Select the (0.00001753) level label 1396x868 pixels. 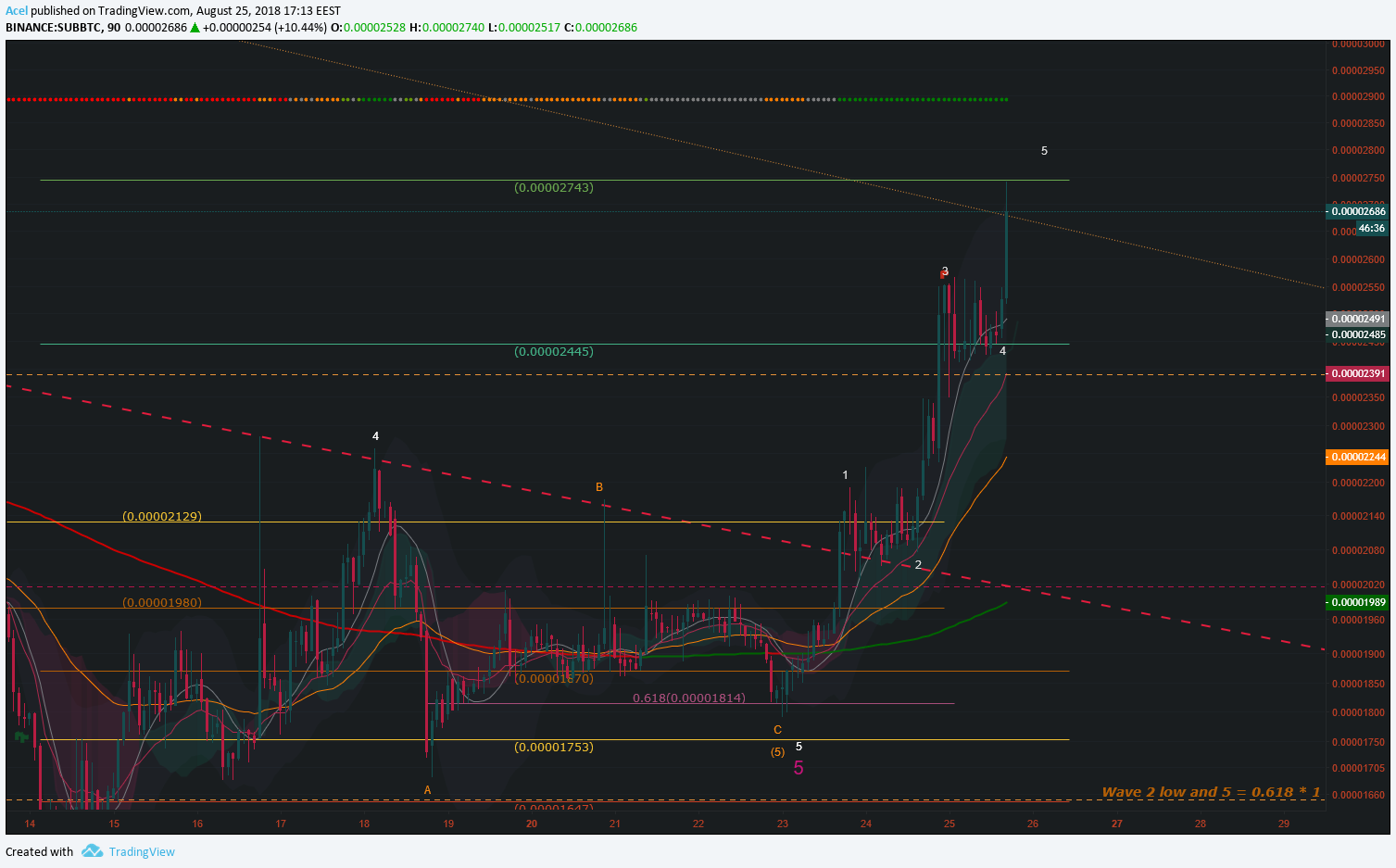[554, 747]
